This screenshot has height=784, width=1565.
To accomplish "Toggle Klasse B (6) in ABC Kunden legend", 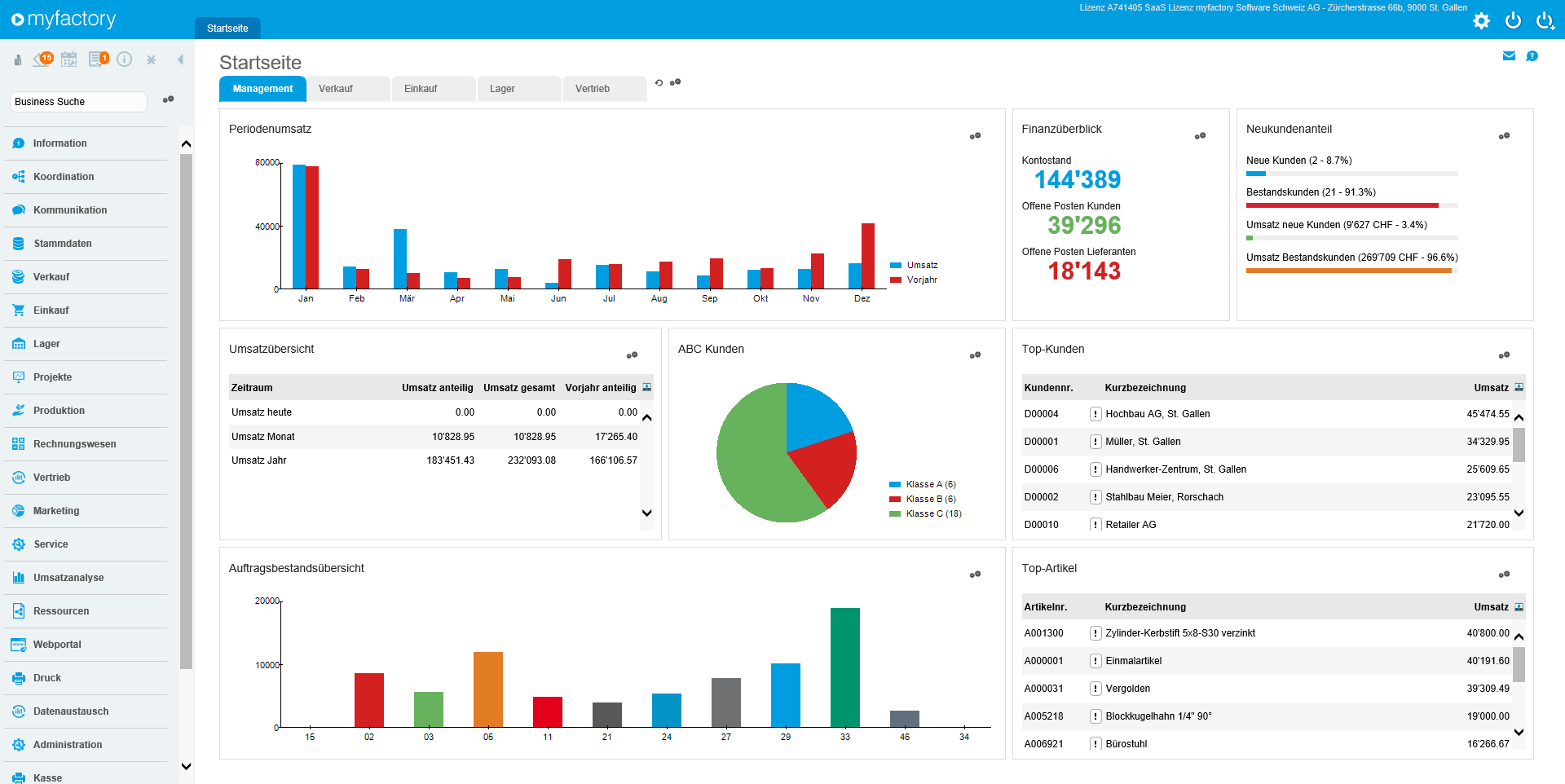I will [930, 500].
